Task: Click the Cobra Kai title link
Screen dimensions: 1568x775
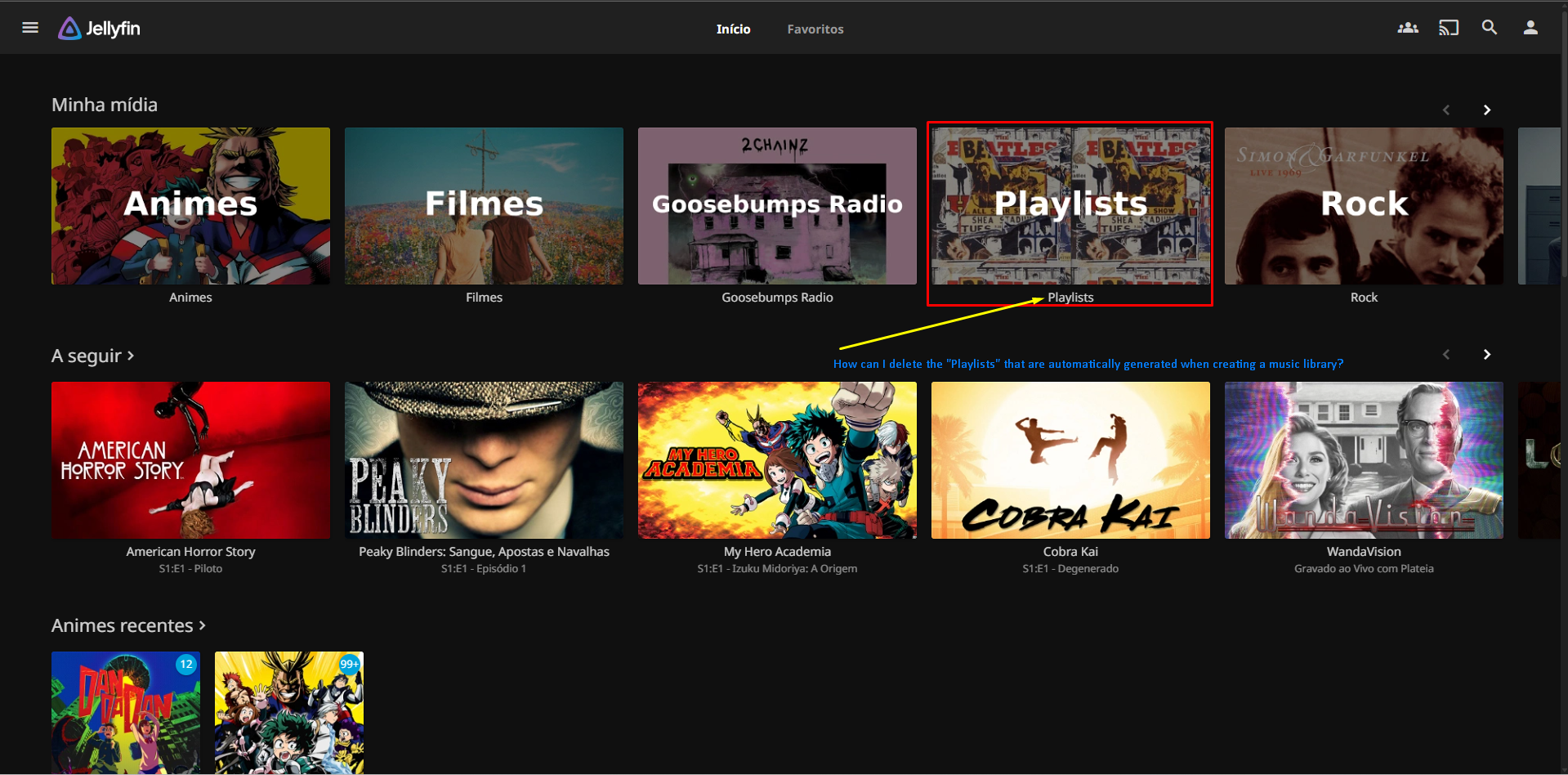Action: pos(1070,552)
